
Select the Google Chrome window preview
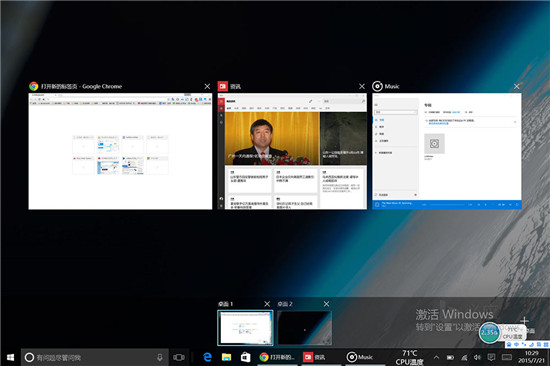pyautogui.click(x=120, y=151)
